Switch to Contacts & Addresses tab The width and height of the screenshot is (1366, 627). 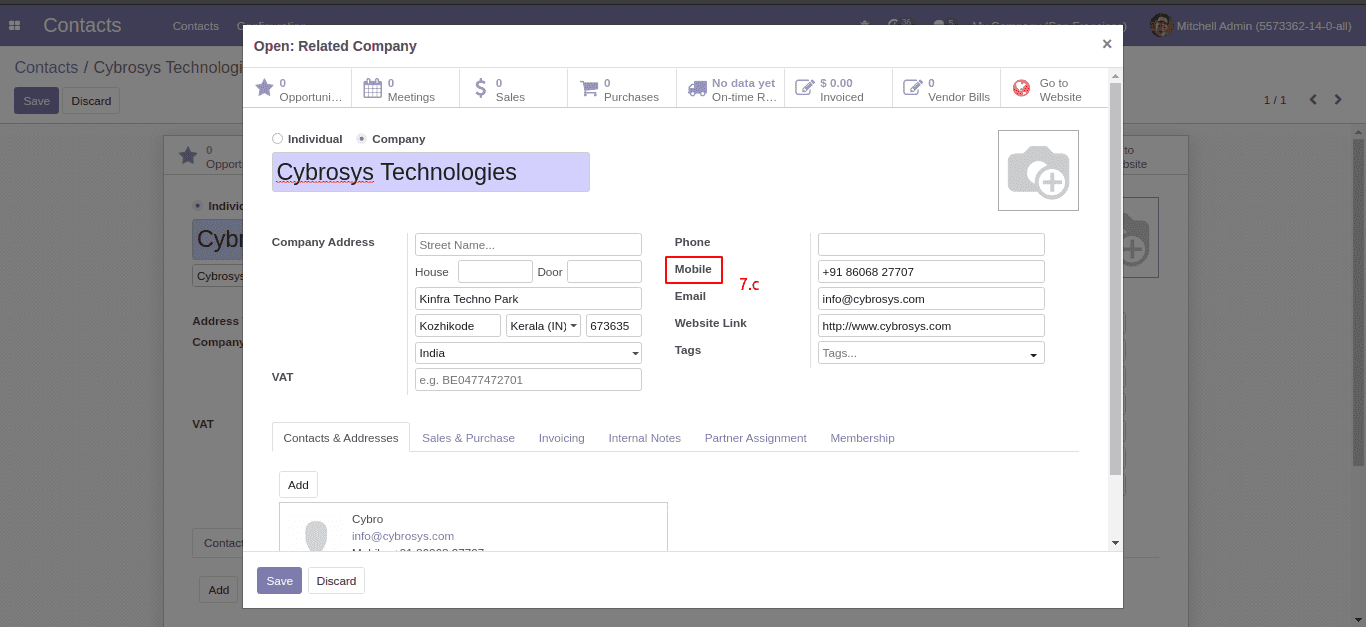[341, 438]
